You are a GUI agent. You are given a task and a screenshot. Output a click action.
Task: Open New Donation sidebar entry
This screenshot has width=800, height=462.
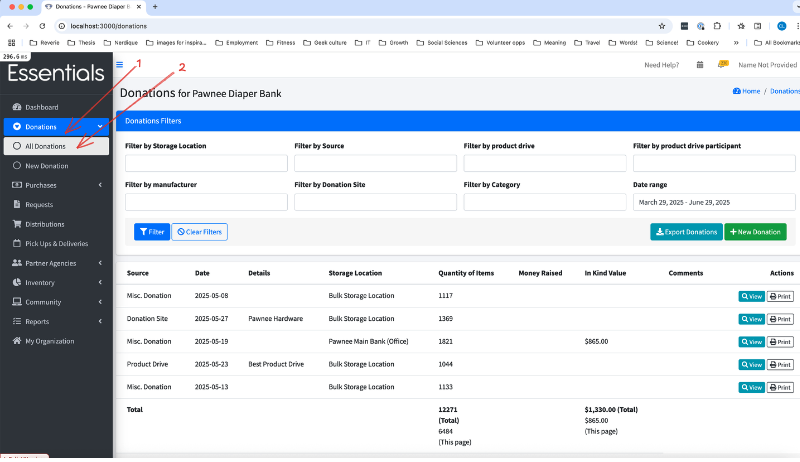56,166
